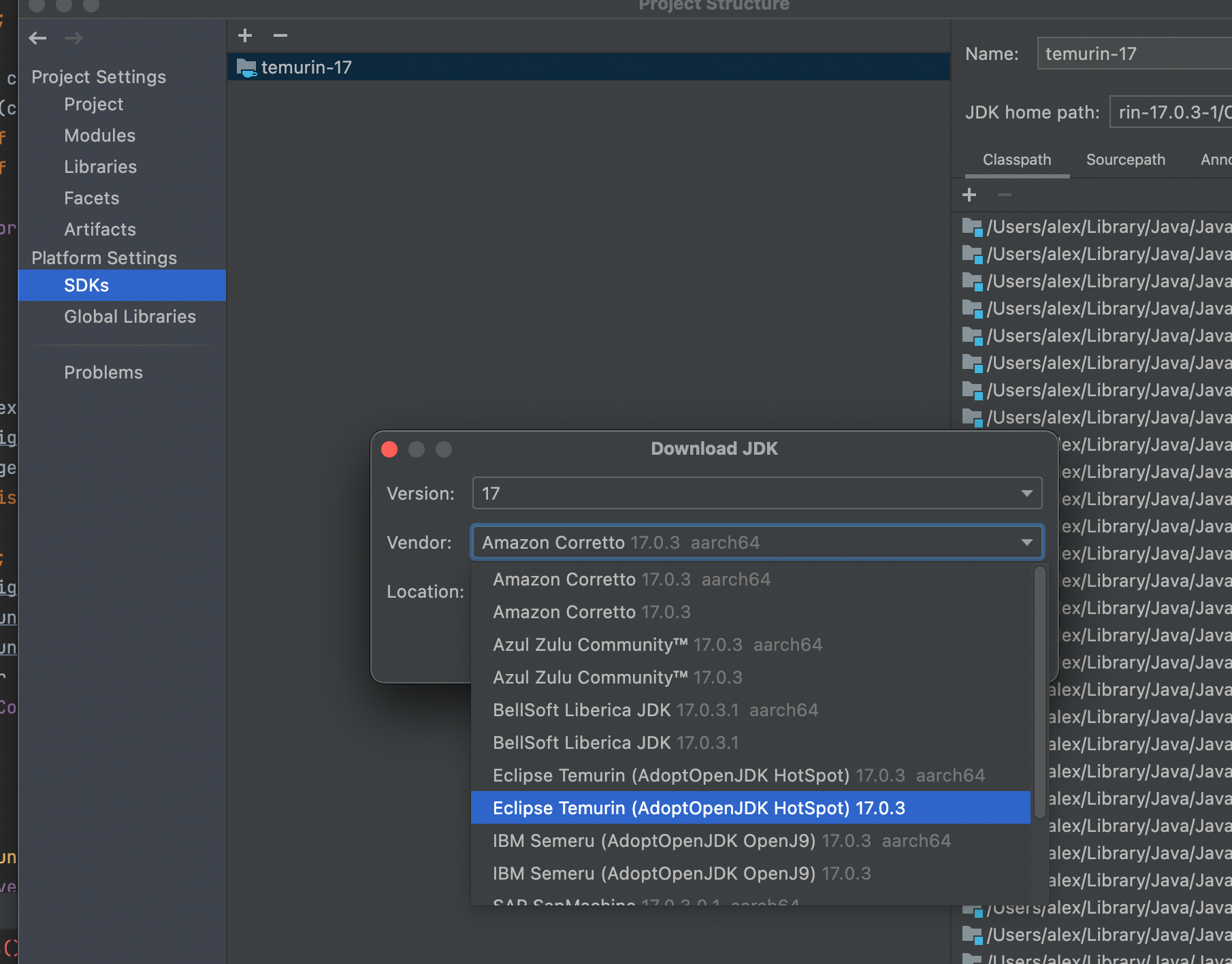The height and width of the screenshot is (964, 1232).
Task: Choose Azul Zulu Community 17.0.3 aarch64
Action: (x=751, y=645)
